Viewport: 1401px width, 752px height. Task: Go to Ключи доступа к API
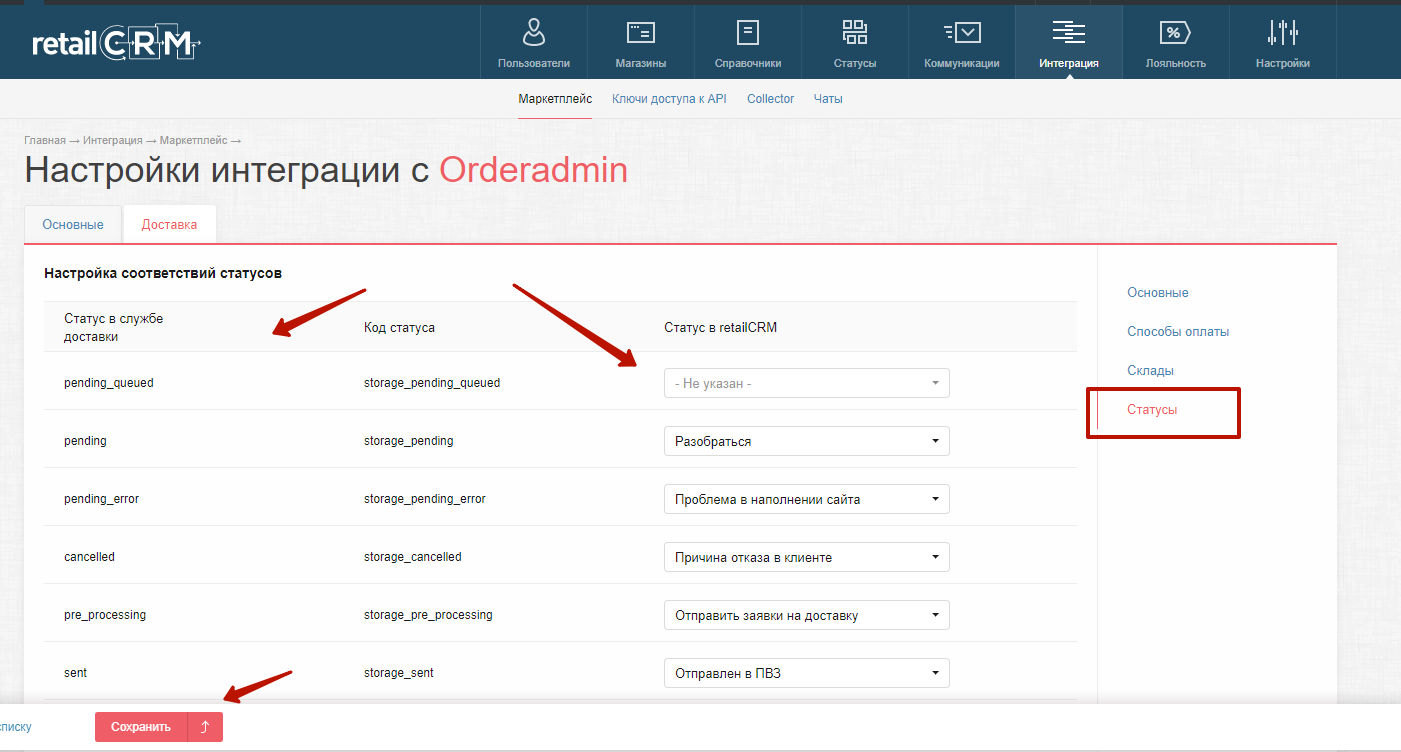669,99
